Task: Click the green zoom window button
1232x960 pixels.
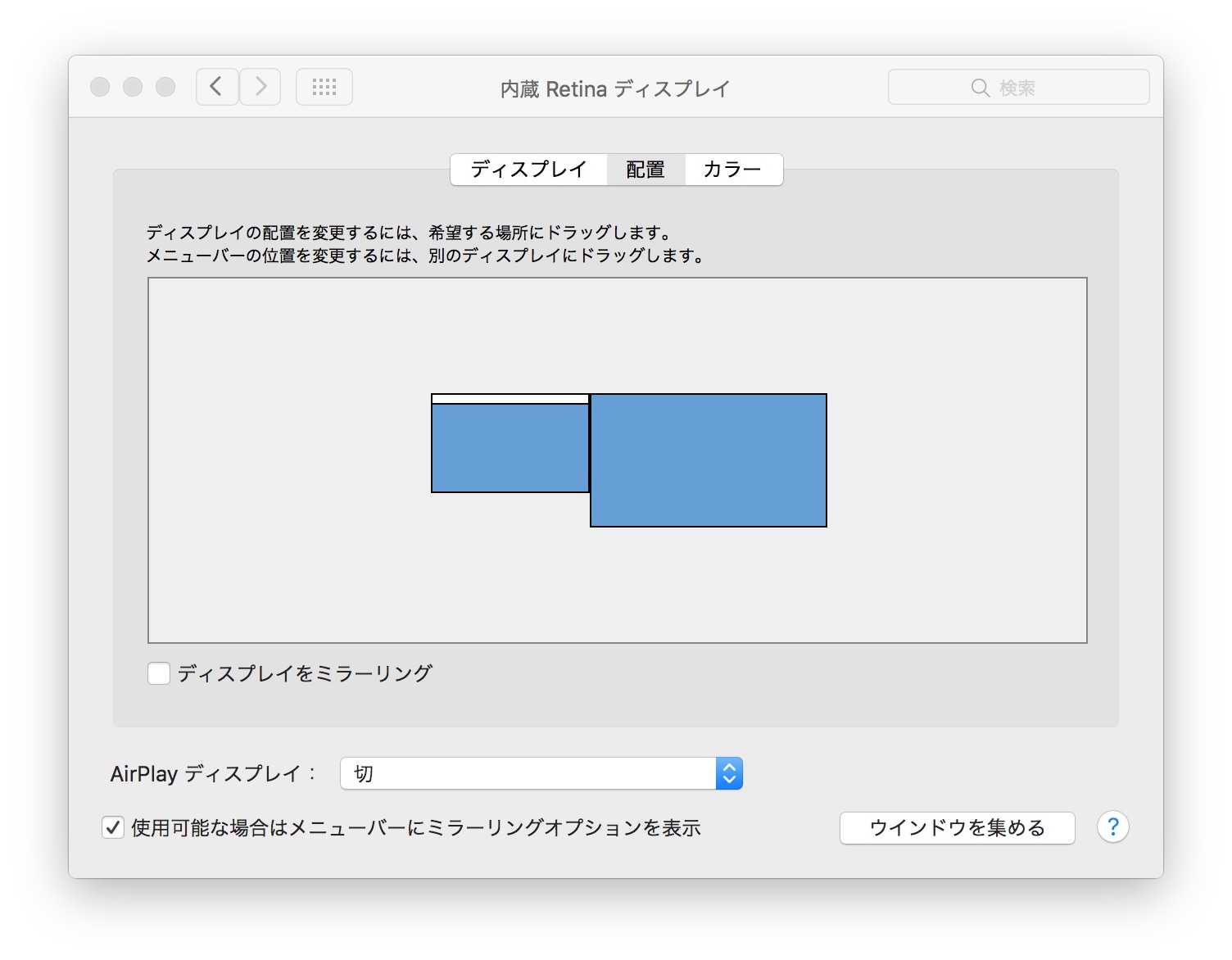Action: click(x=165, y=87)
